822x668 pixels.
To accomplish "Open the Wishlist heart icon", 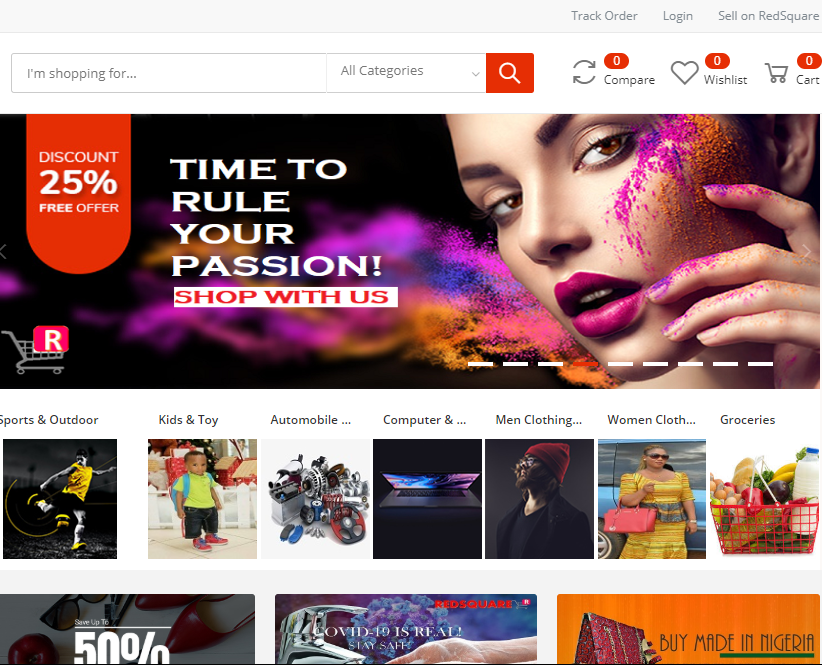I will [684, 73].
